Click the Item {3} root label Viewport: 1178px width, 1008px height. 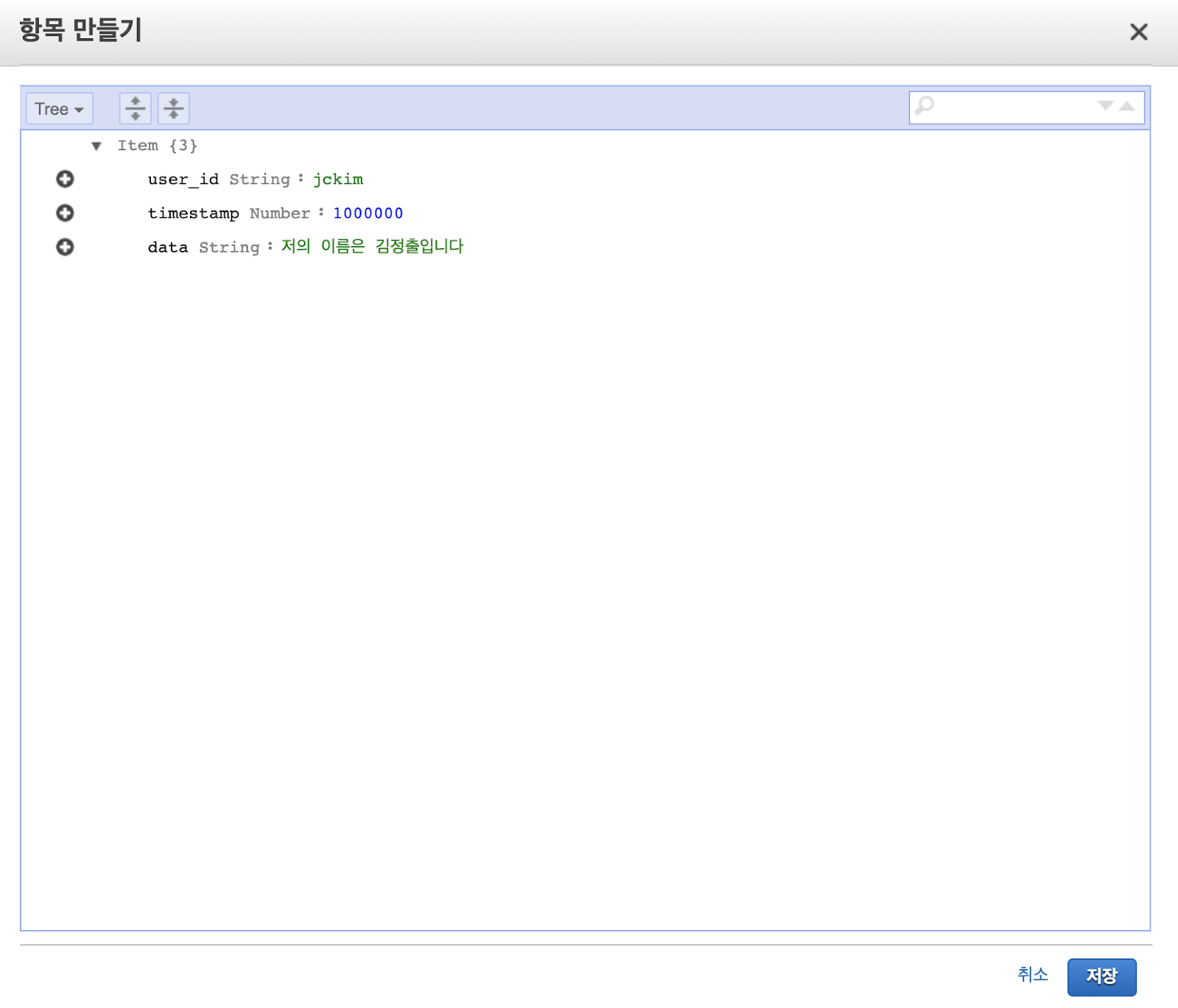click(x=158, y=146)
